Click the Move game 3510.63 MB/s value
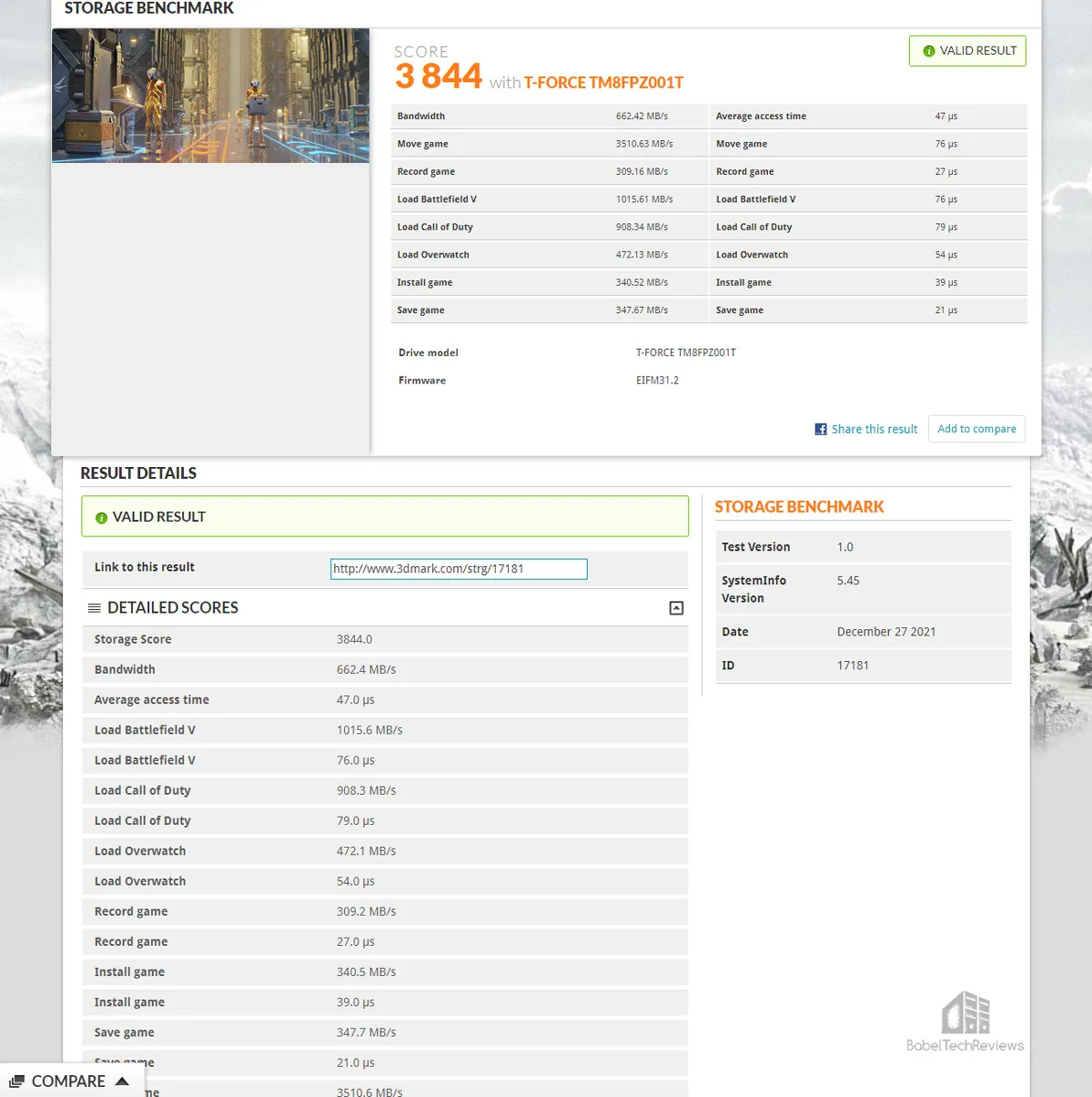The image size is (1092, 1097). click(644, 144)
